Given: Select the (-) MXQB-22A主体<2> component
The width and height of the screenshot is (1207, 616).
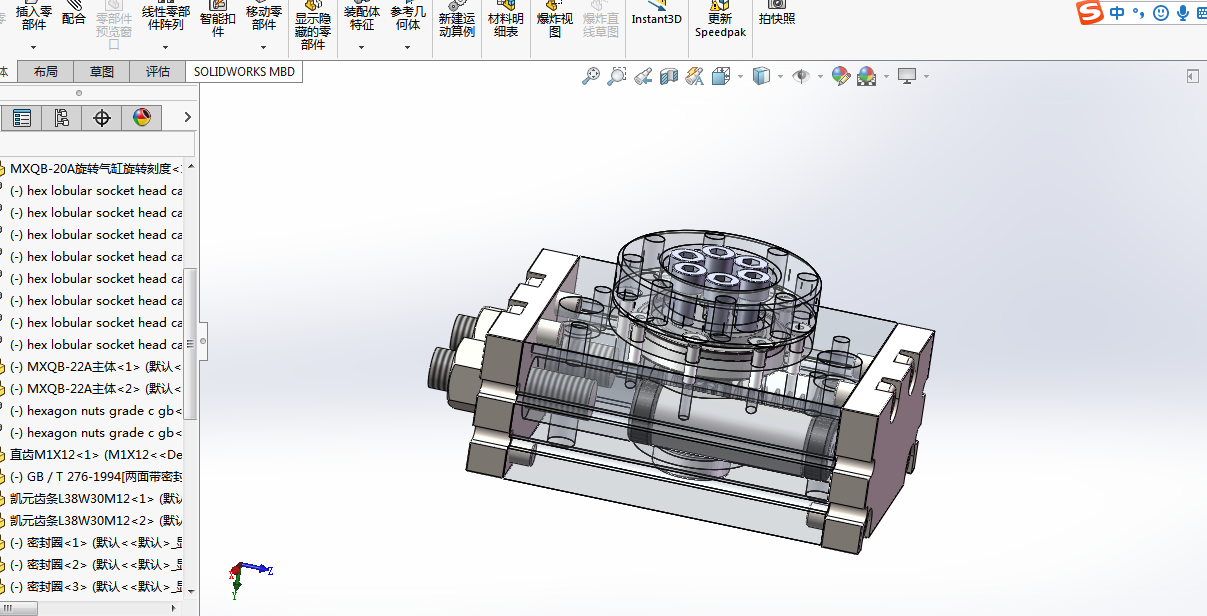Looking at the screenshot, I should pyautogui.click(x=96, y=388).
